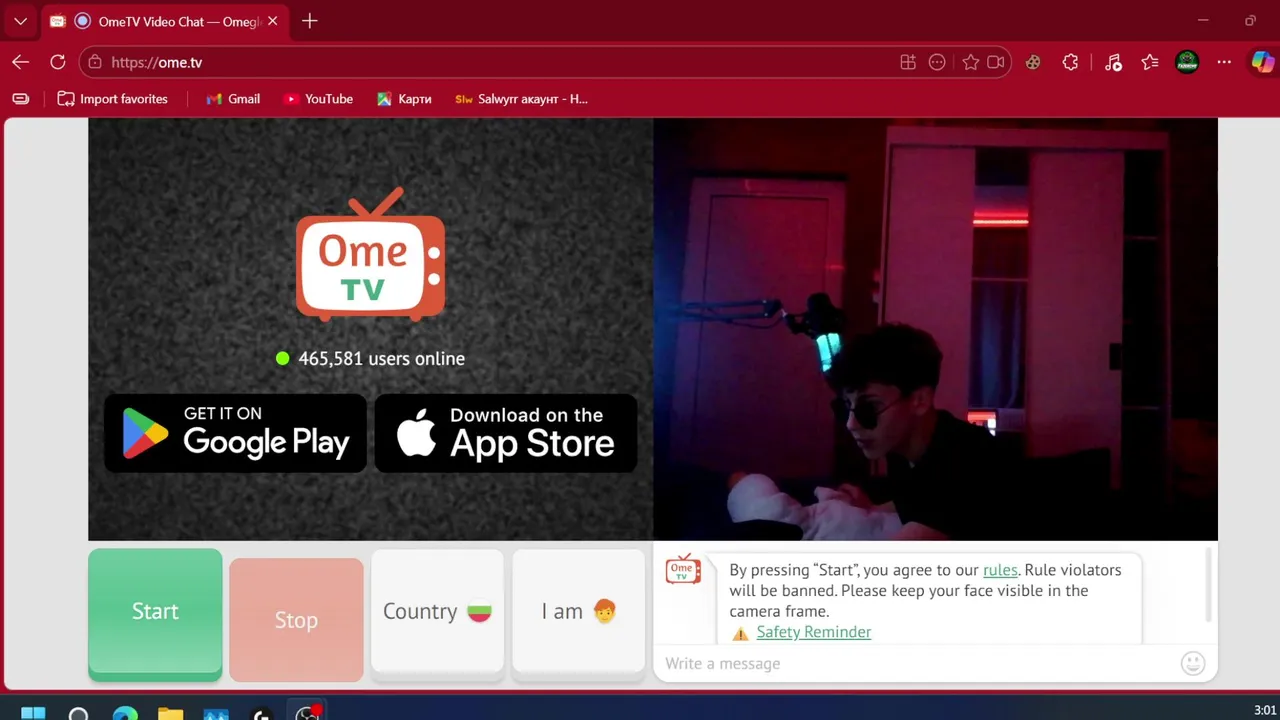Open Logitech G HUB from the taskbar
This screenshot has height=720, width=1280.
tap(262, 713)
